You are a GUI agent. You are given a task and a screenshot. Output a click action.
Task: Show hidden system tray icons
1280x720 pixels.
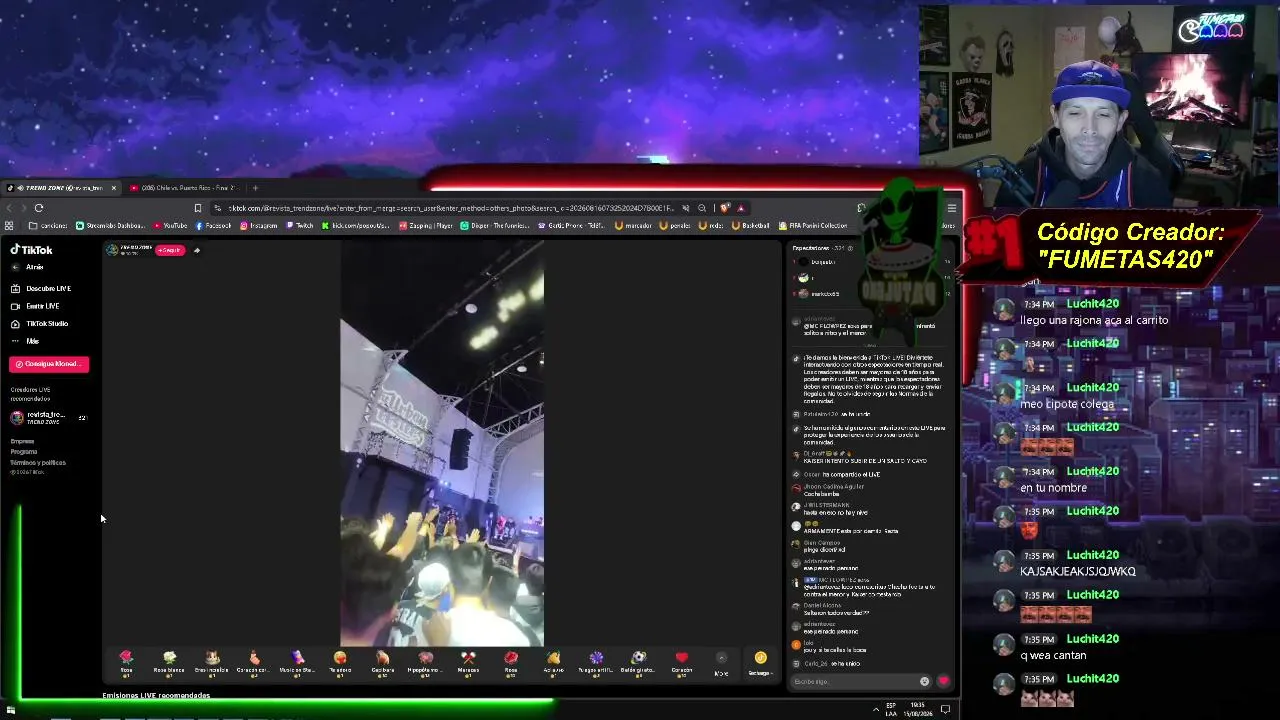[876, 710]
